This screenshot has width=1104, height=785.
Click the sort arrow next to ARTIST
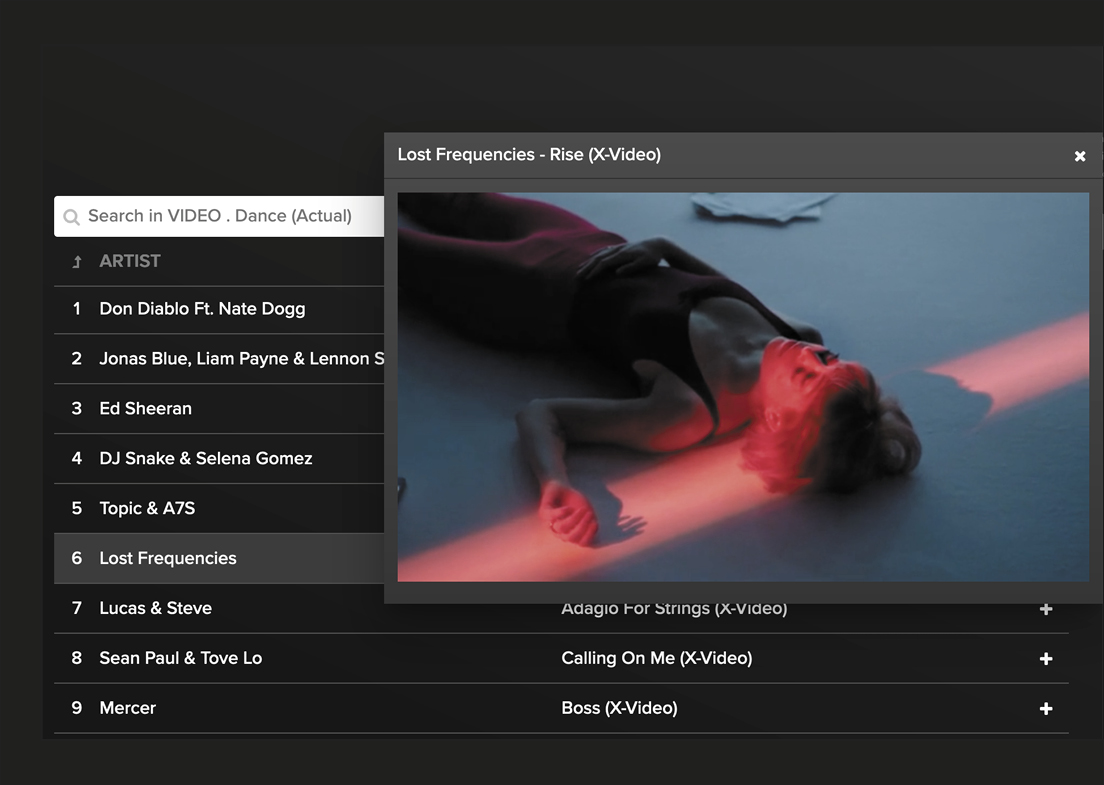click(77, 262)
